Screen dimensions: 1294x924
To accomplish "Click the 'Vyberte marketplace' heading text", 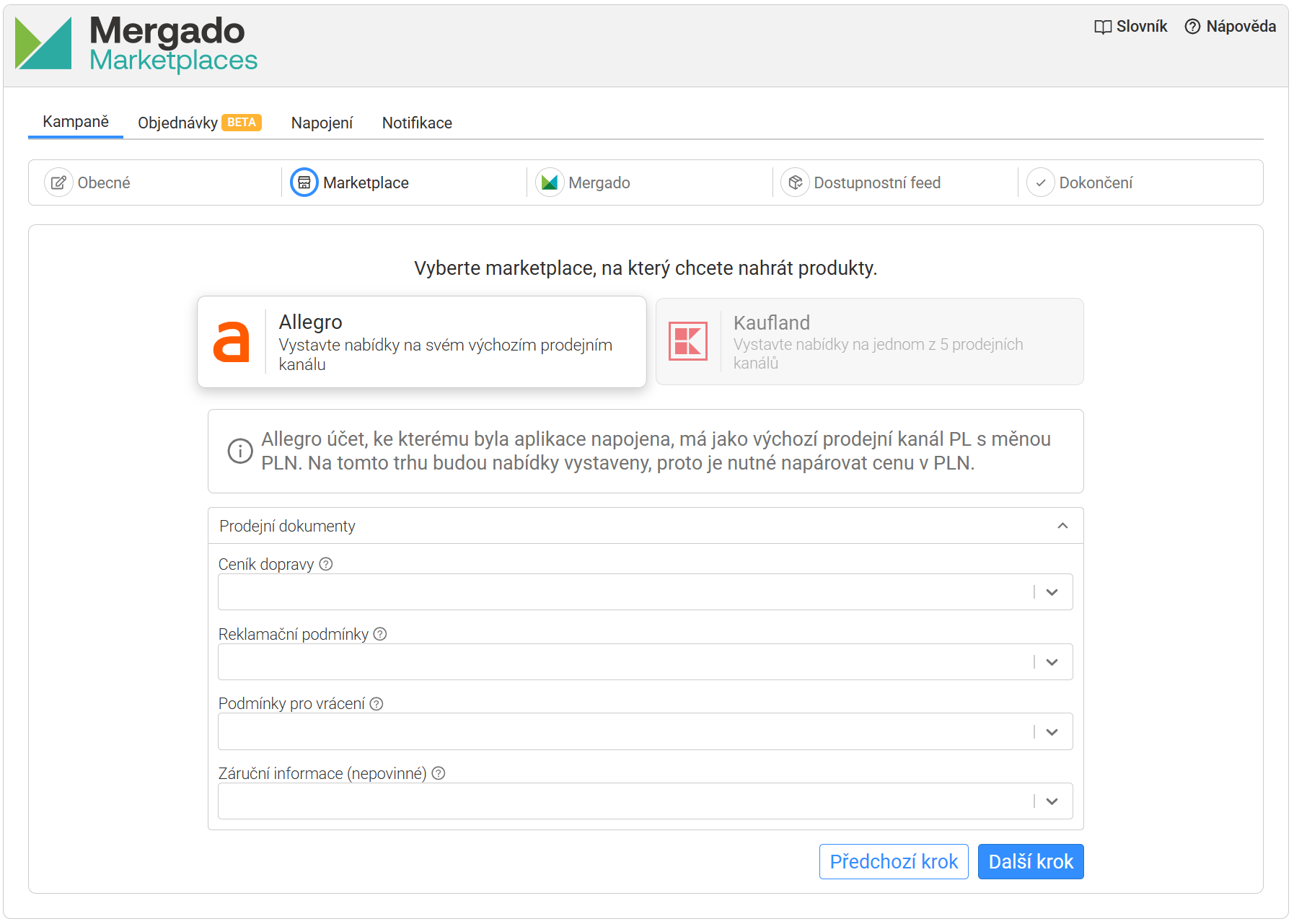I will pos(646,268).
